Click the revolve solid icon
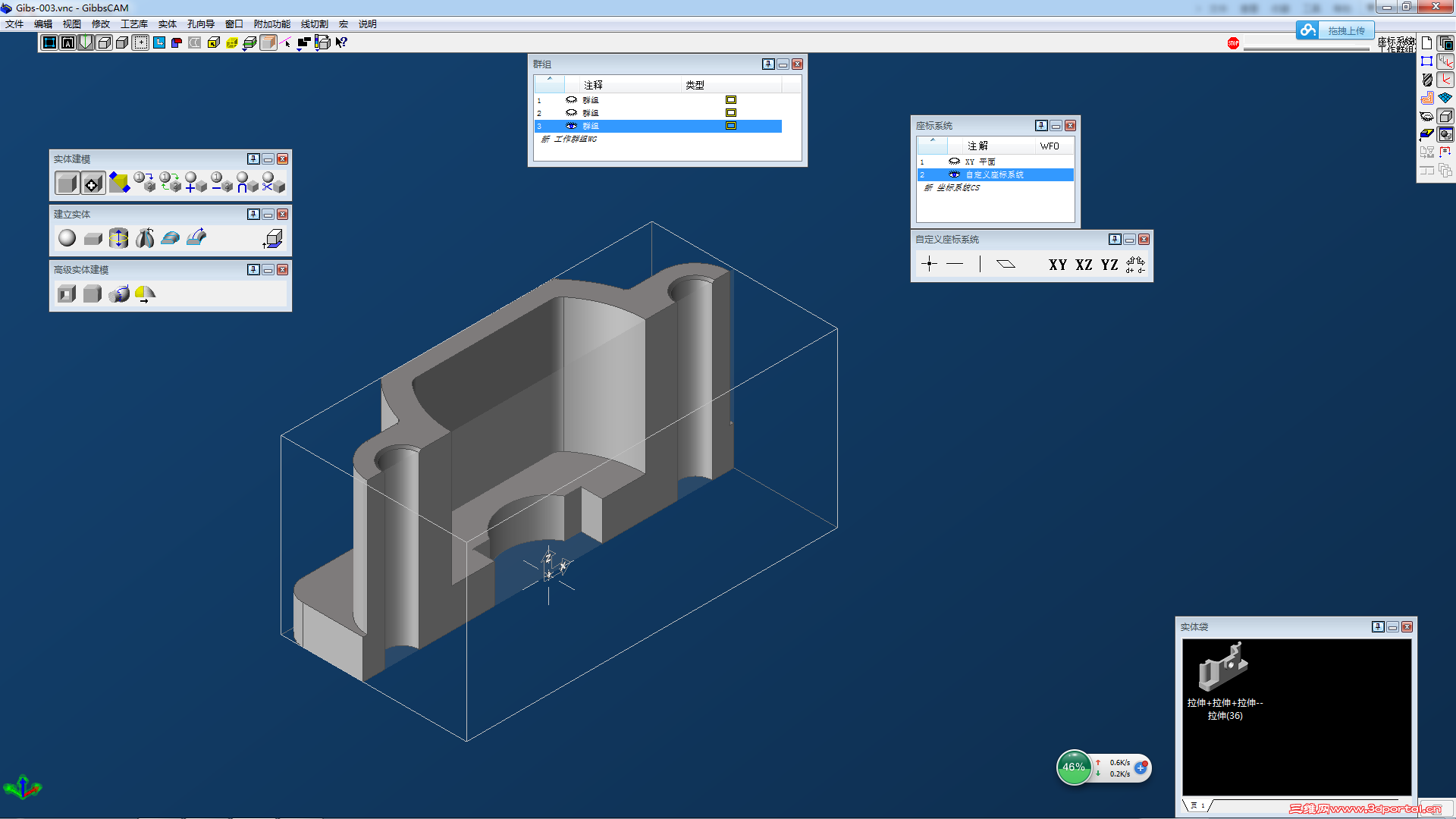Screen dimensions: 1456x819 [144, 238]
